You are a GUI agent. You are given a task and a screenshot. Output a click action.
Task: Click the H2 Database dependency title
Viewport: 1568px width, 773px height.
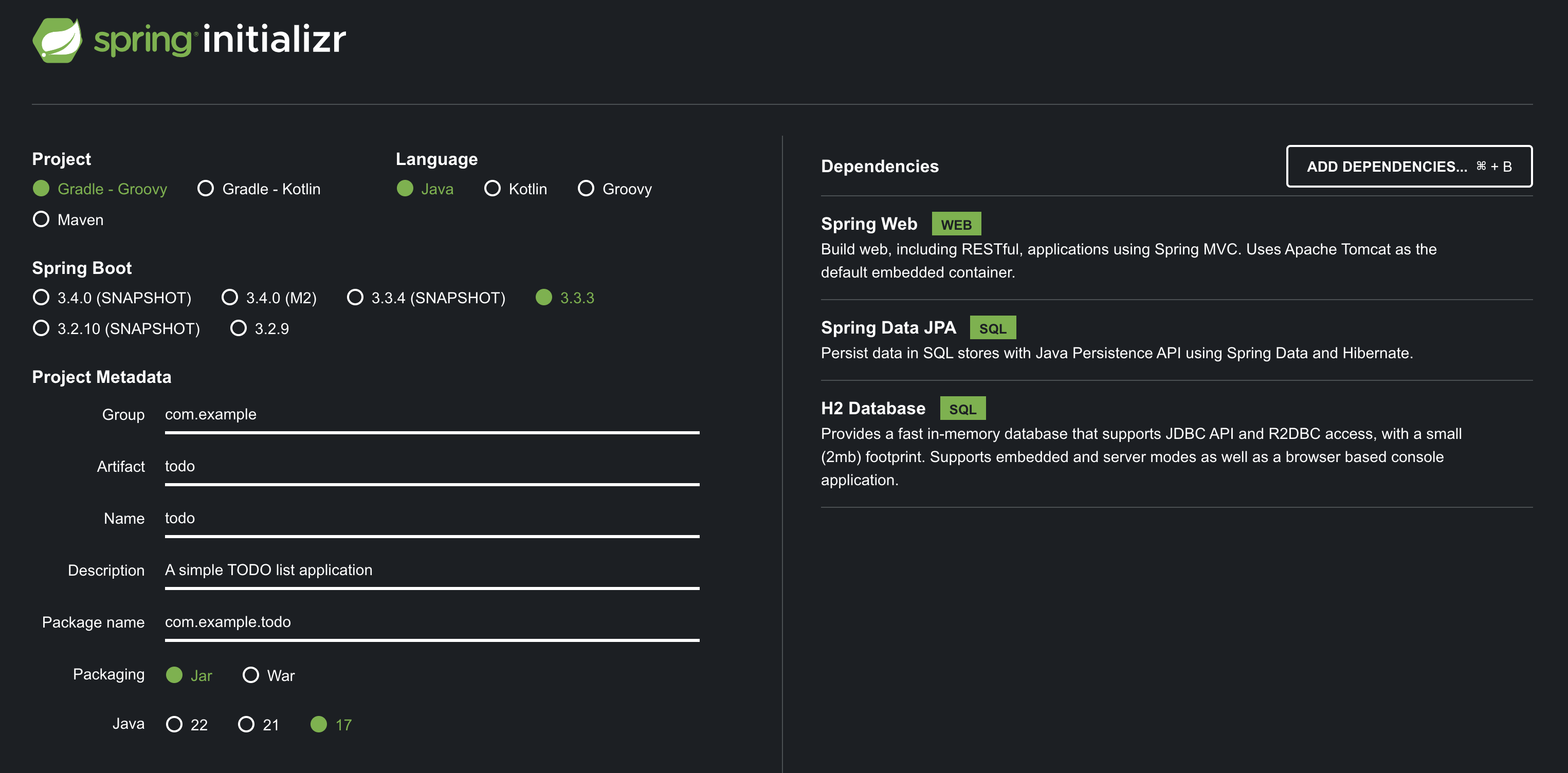[872, 409]
